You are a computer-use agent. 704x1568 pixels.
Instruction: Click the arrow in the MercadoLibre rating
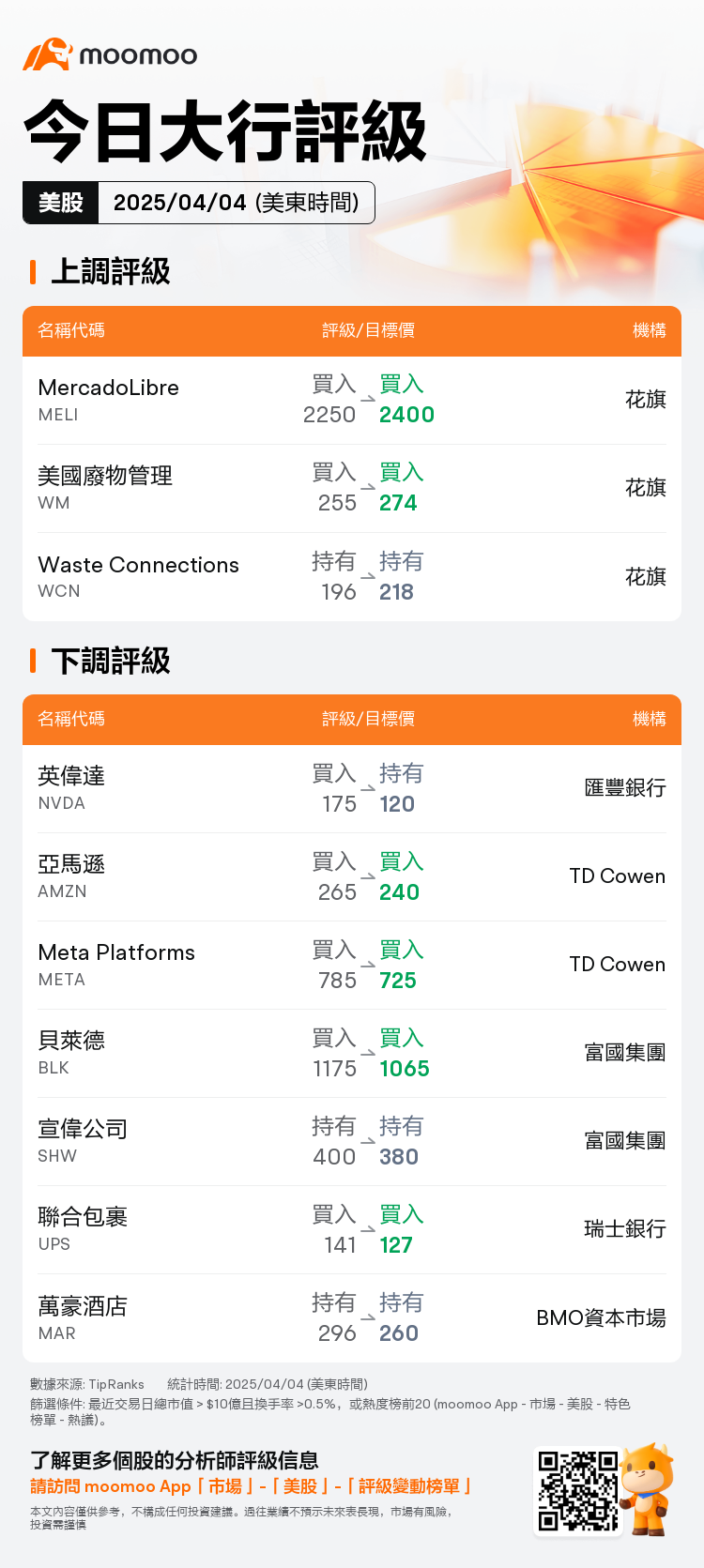coord(367,400)
